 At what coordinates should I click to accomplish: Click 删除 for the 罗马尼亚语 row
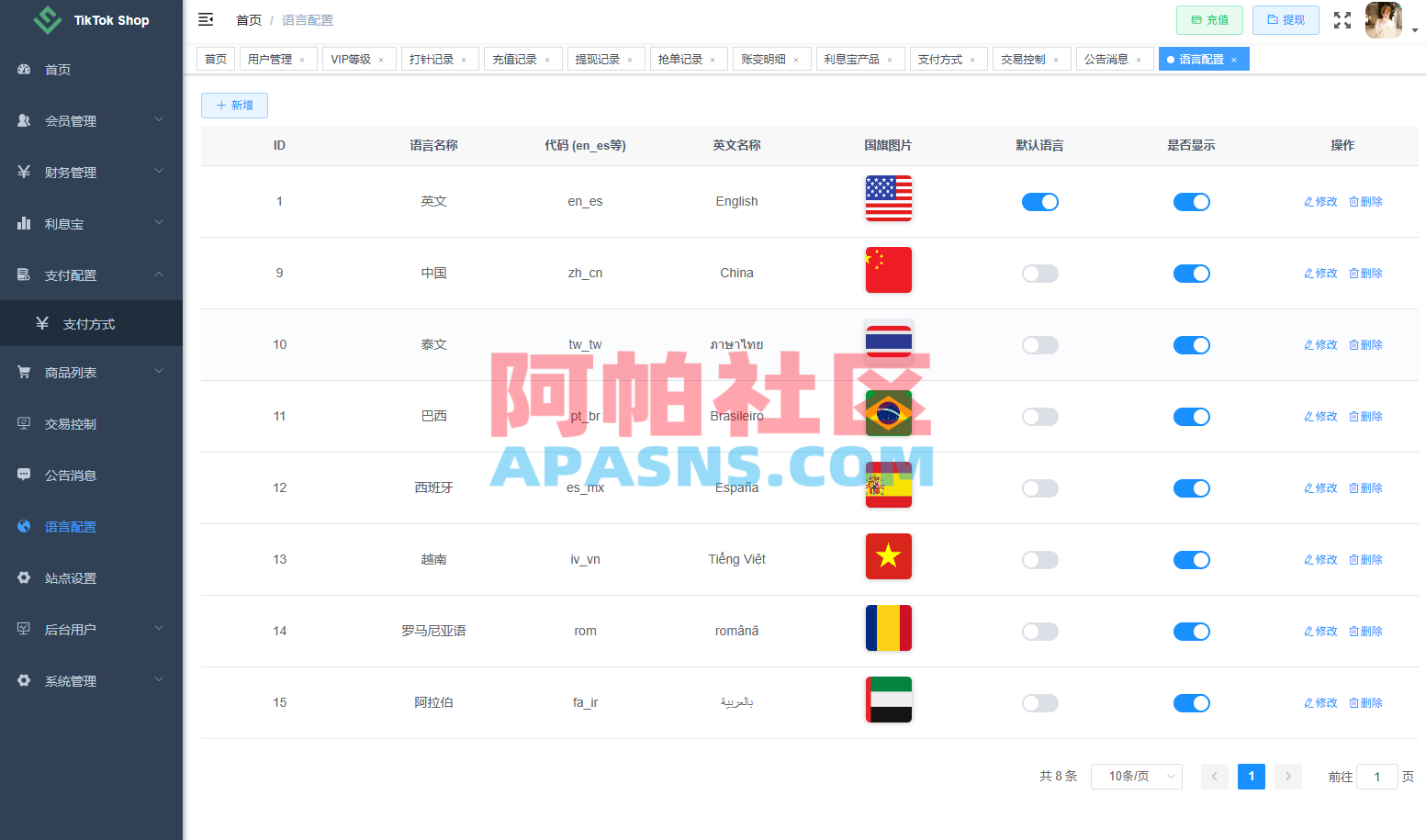coord(1365,632)
